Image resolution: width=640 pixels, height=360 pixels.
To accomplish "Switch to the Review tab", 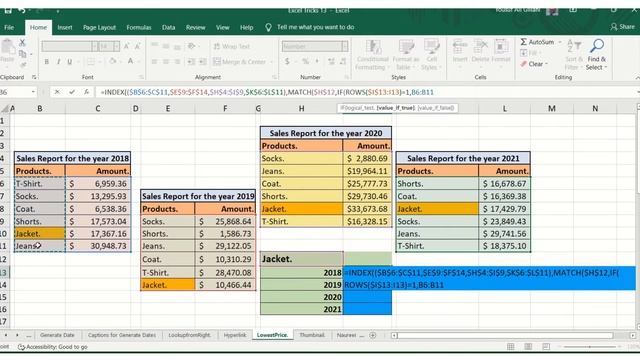I will pyautogui.click(x=196, y=27).
